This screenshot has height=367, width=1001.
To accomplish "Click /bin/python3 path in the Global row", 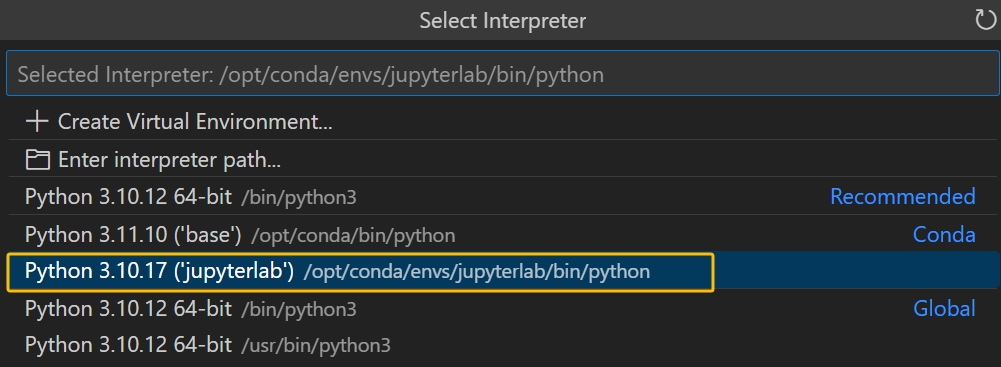I will coord(299,310).
